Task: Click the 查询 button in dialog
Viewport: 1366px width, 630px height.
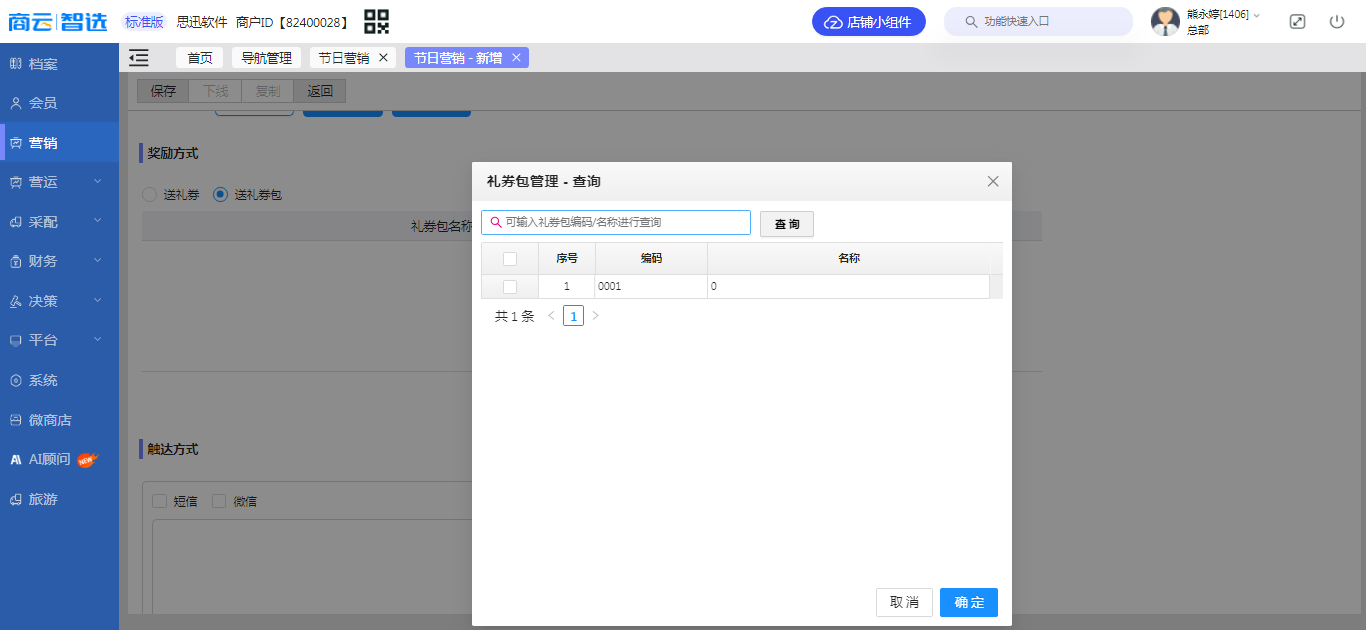Action: pos(787,224)
